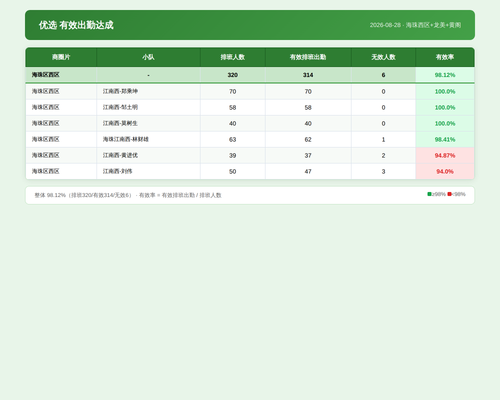This screenshot has width=500, height=400.
Task: Click 70 in the 有效排班出勤 column
Action: [308, 91]
